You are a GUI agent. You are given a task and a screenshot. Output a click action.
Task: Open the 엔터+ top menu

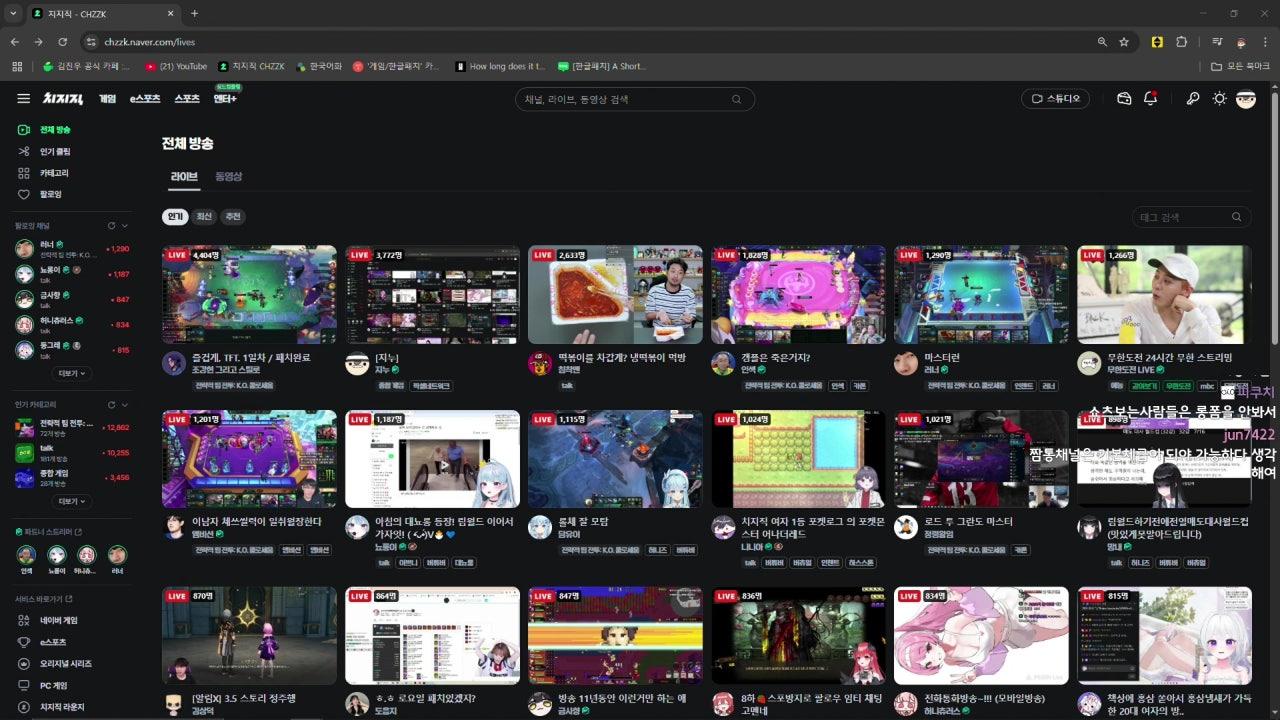click(225, 99)
